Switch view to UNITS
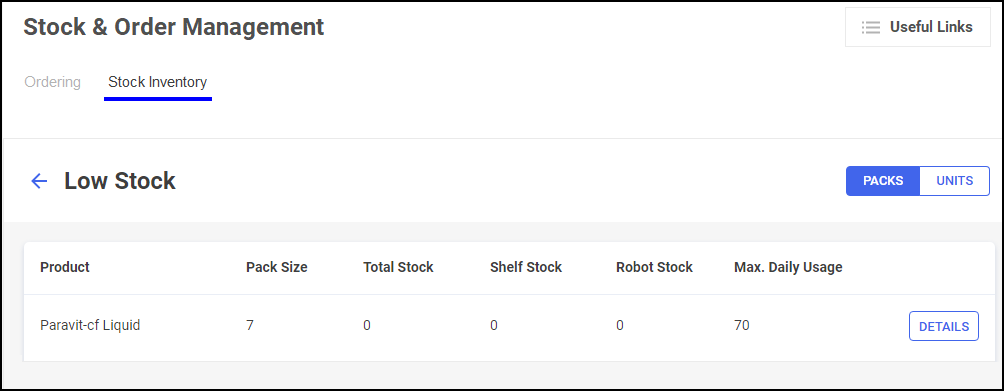Image resolution: width=1004 pixels, height=391 pixels. tap(955, 181)
